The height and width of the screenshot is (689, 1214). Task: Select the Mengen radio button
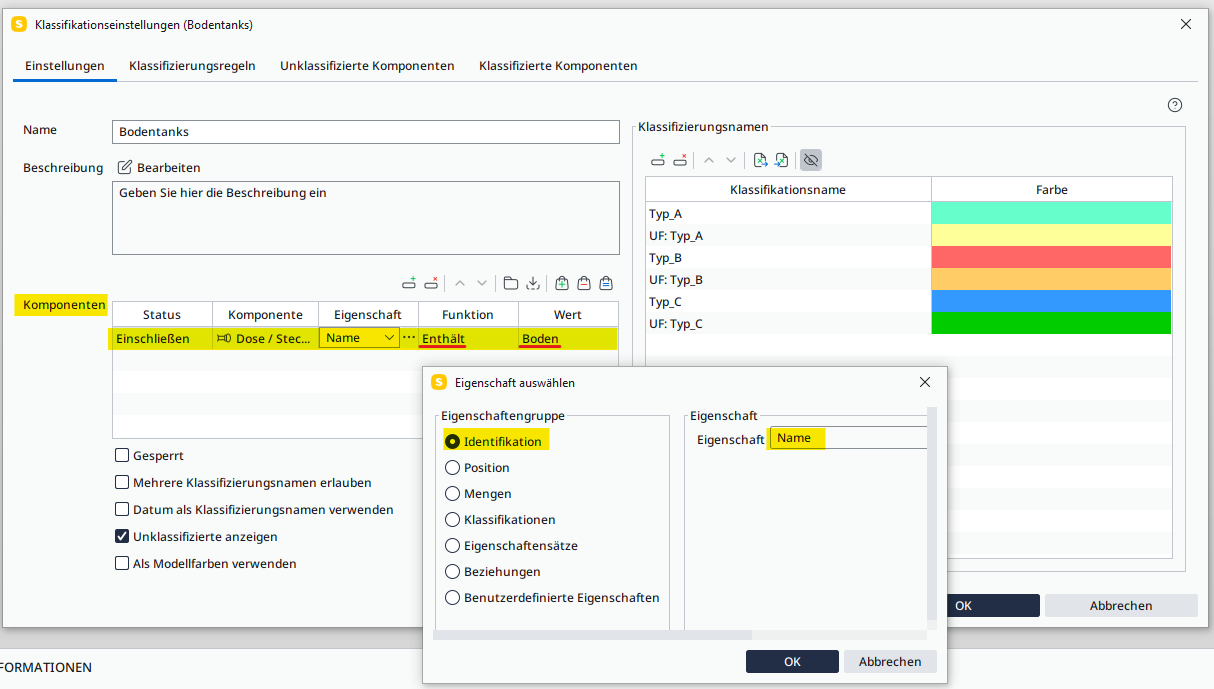(452, 493)
